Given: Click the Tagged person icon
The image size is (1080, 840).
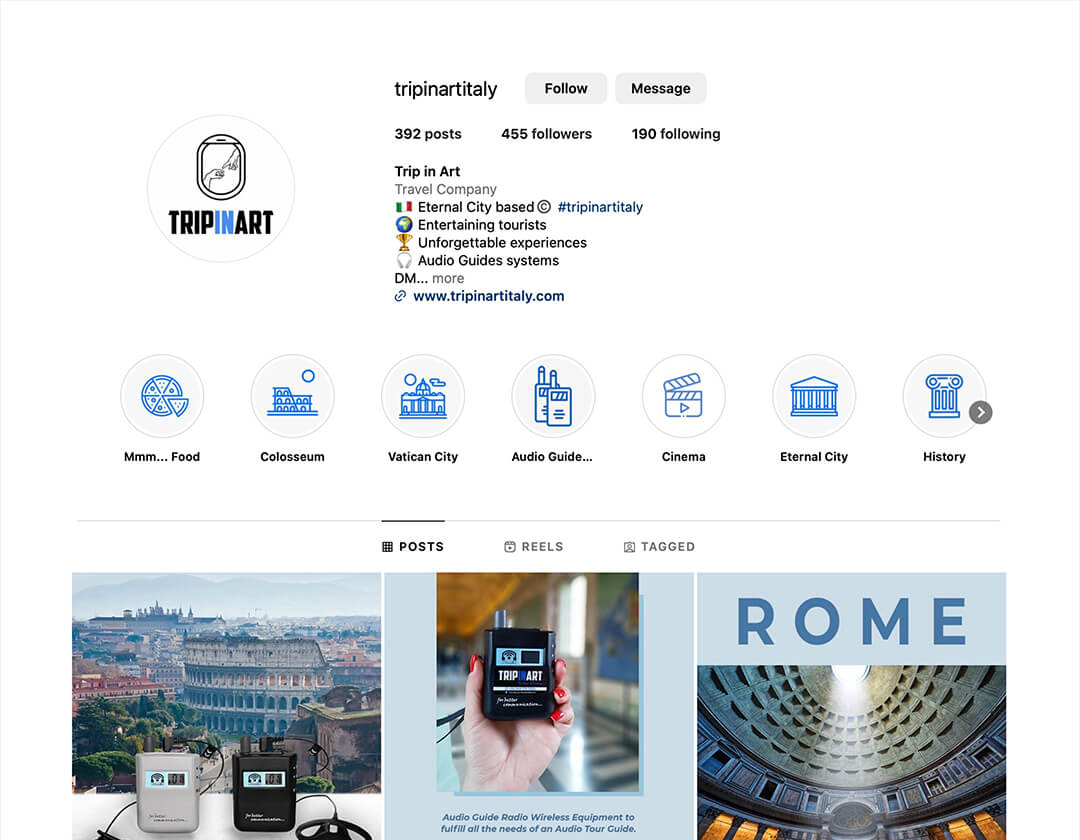Looking at the screenshot, I should [x=629, y=547].
